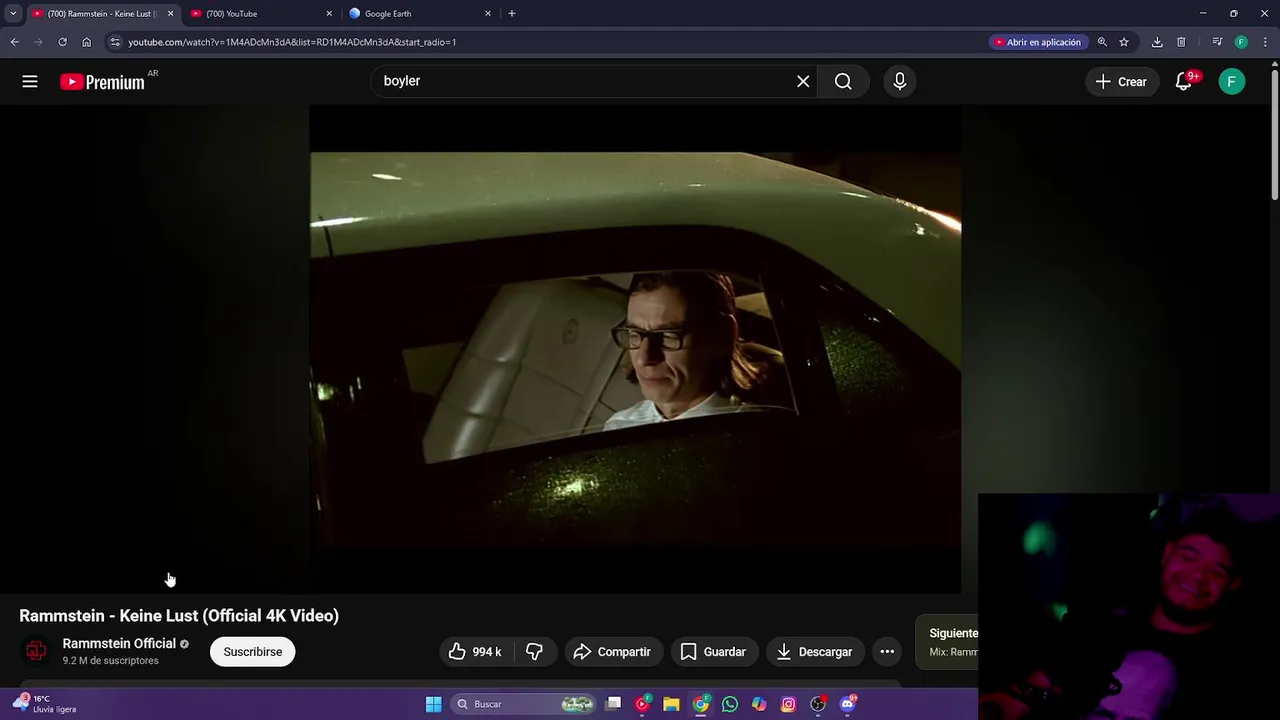Click the video title Rammstein - Keine Lust
This screenshot has height=720, width=1280.
point(179,616)
